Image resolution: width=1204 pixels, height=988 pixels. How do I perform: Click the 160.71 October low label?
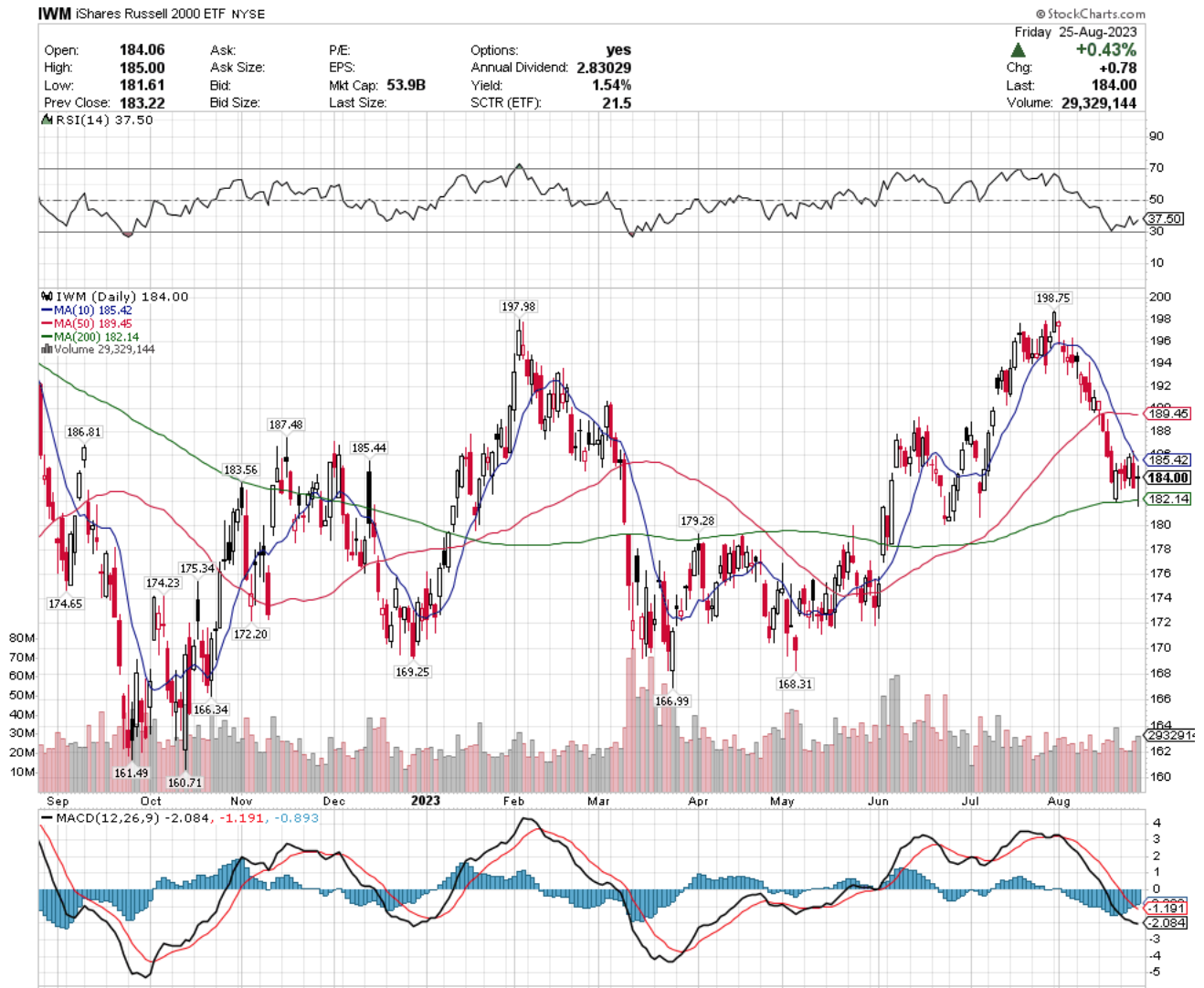click(x=185, y=783)
